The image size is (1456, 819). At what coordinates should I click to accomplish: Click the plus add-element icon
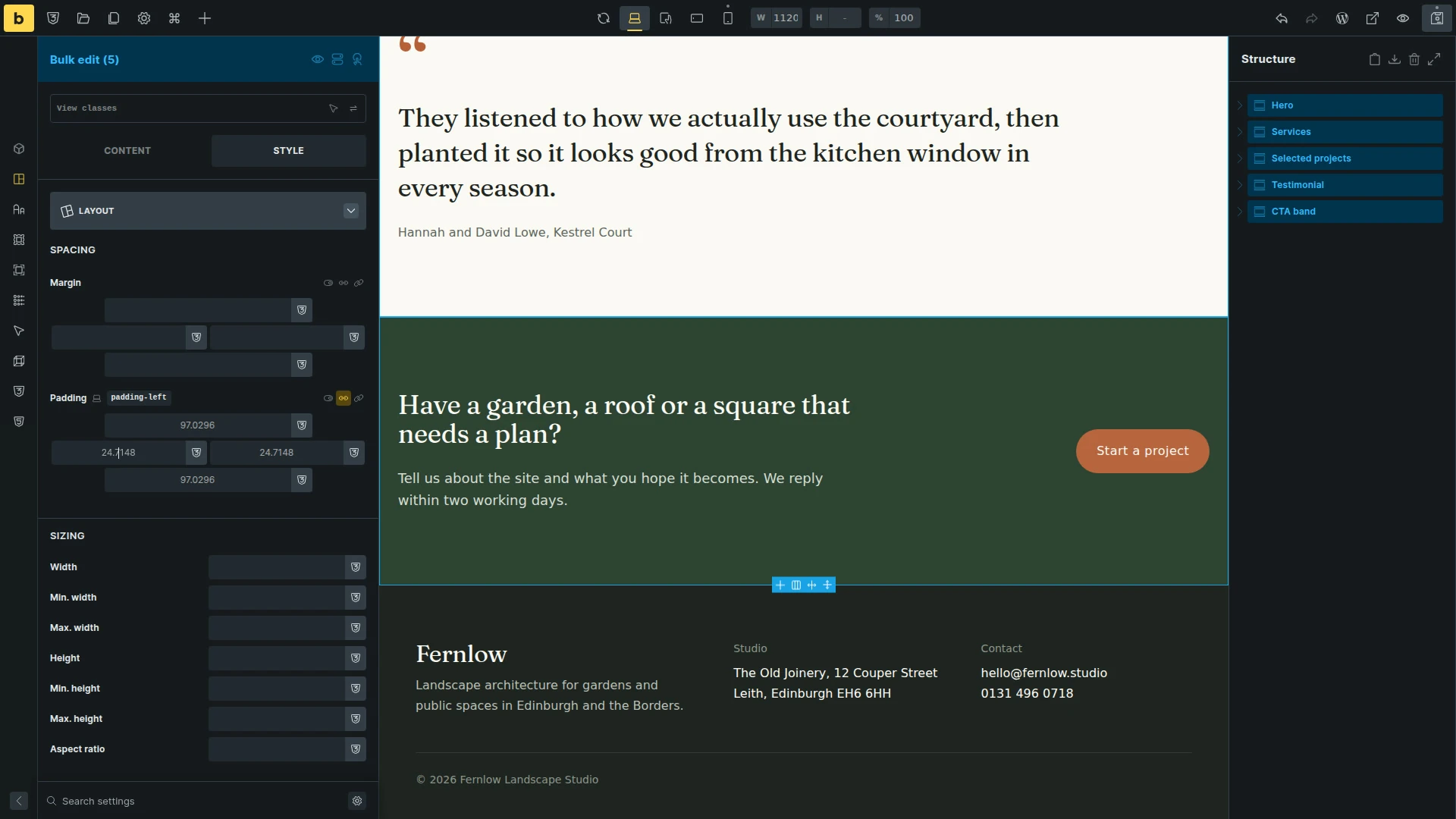tap(205, 18)
